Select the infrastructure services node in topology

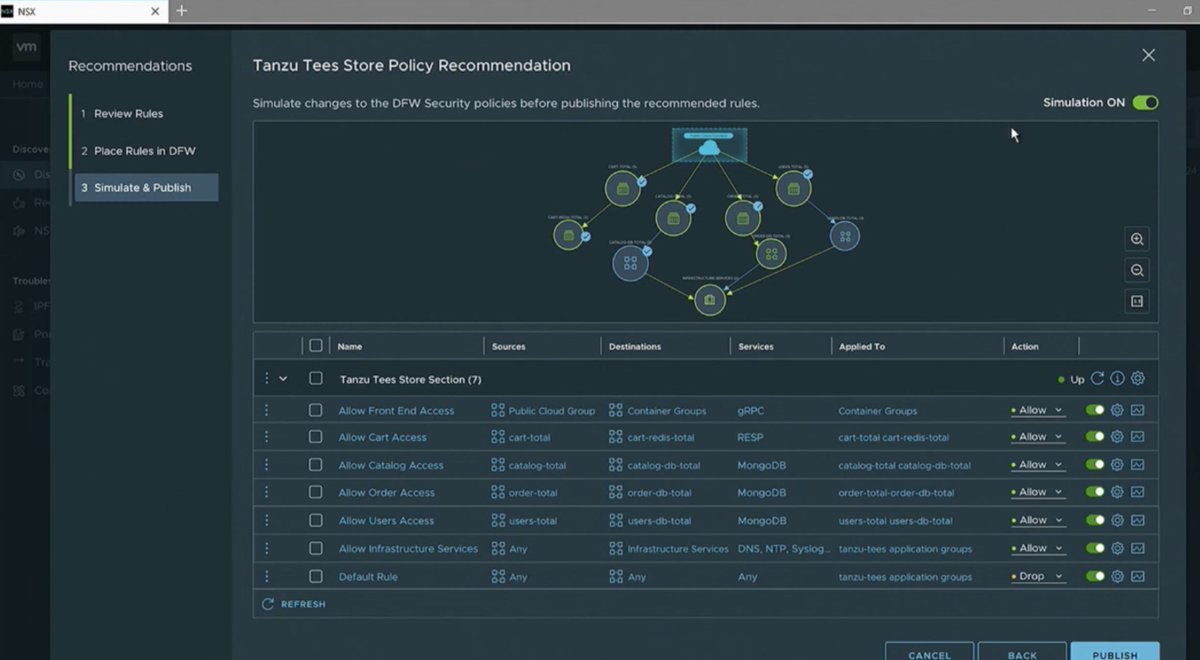(709, 299)
